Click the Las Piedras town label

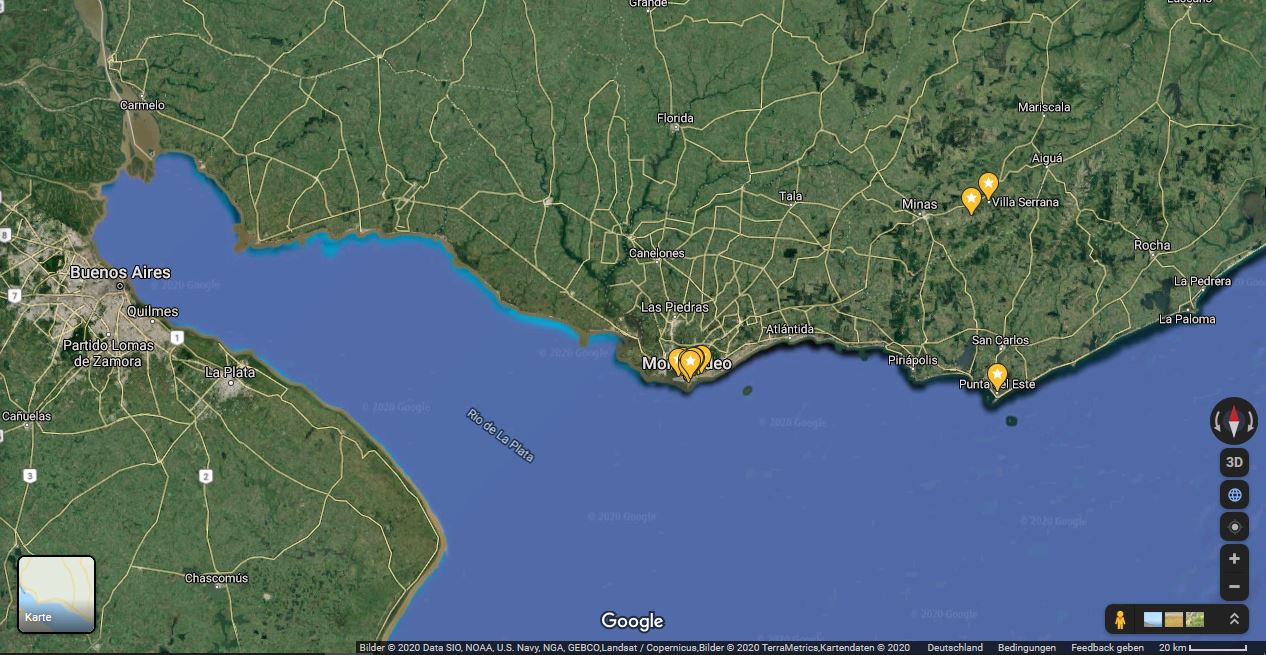[x=675, y=307]
